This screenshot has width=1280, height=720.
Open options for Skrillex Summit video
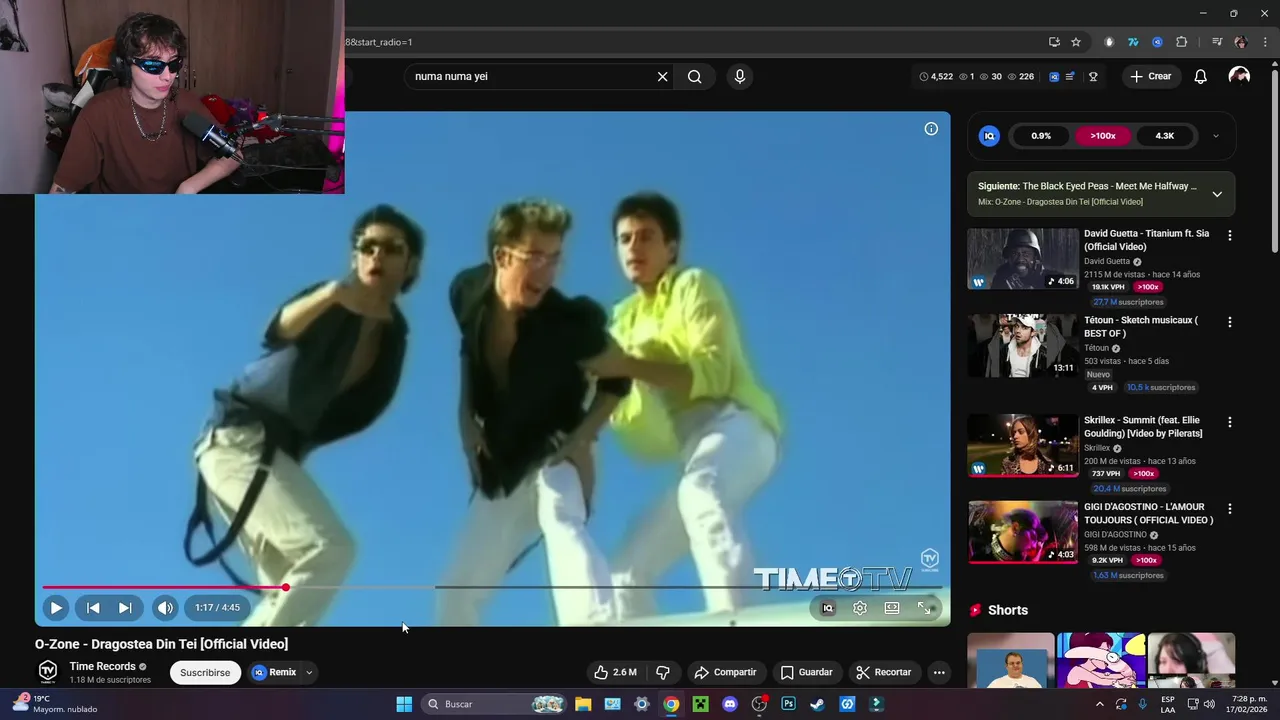(1230, 422)
